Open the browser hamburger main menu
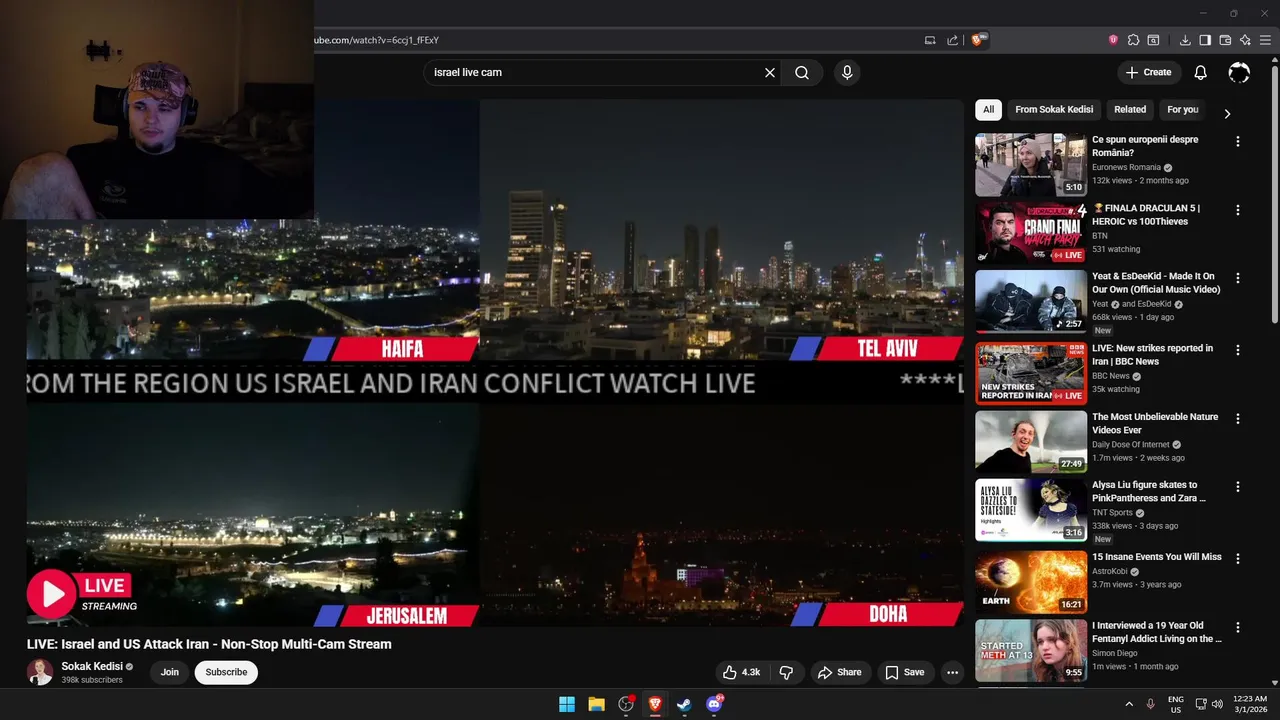 (1267, 40)
